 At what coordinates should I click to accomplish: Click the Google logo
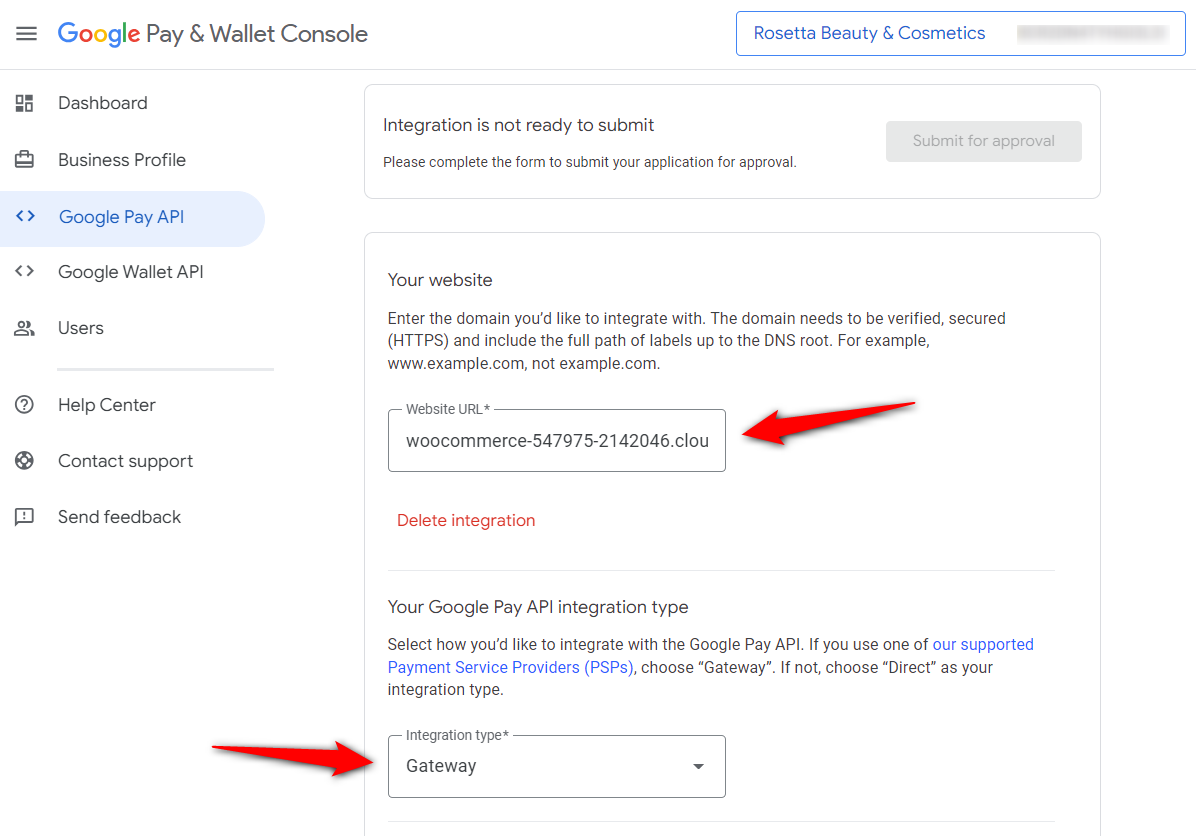point(99,33)
